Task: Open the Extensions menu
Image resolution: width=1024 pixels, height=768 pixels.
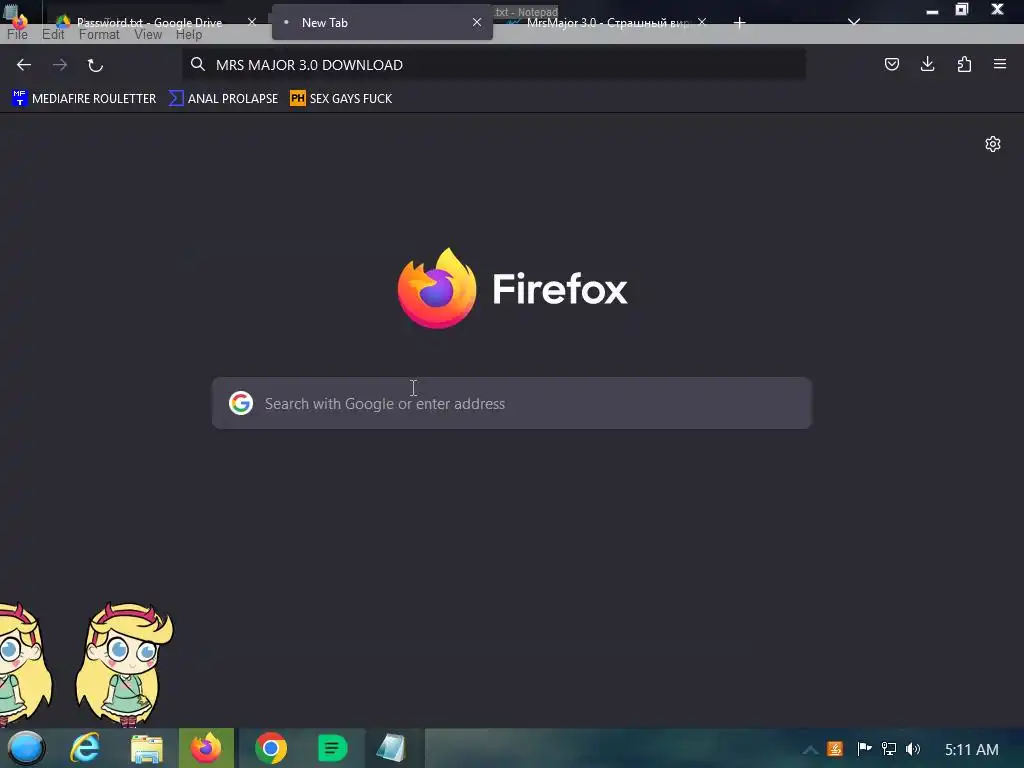Action: coord(964,64)
